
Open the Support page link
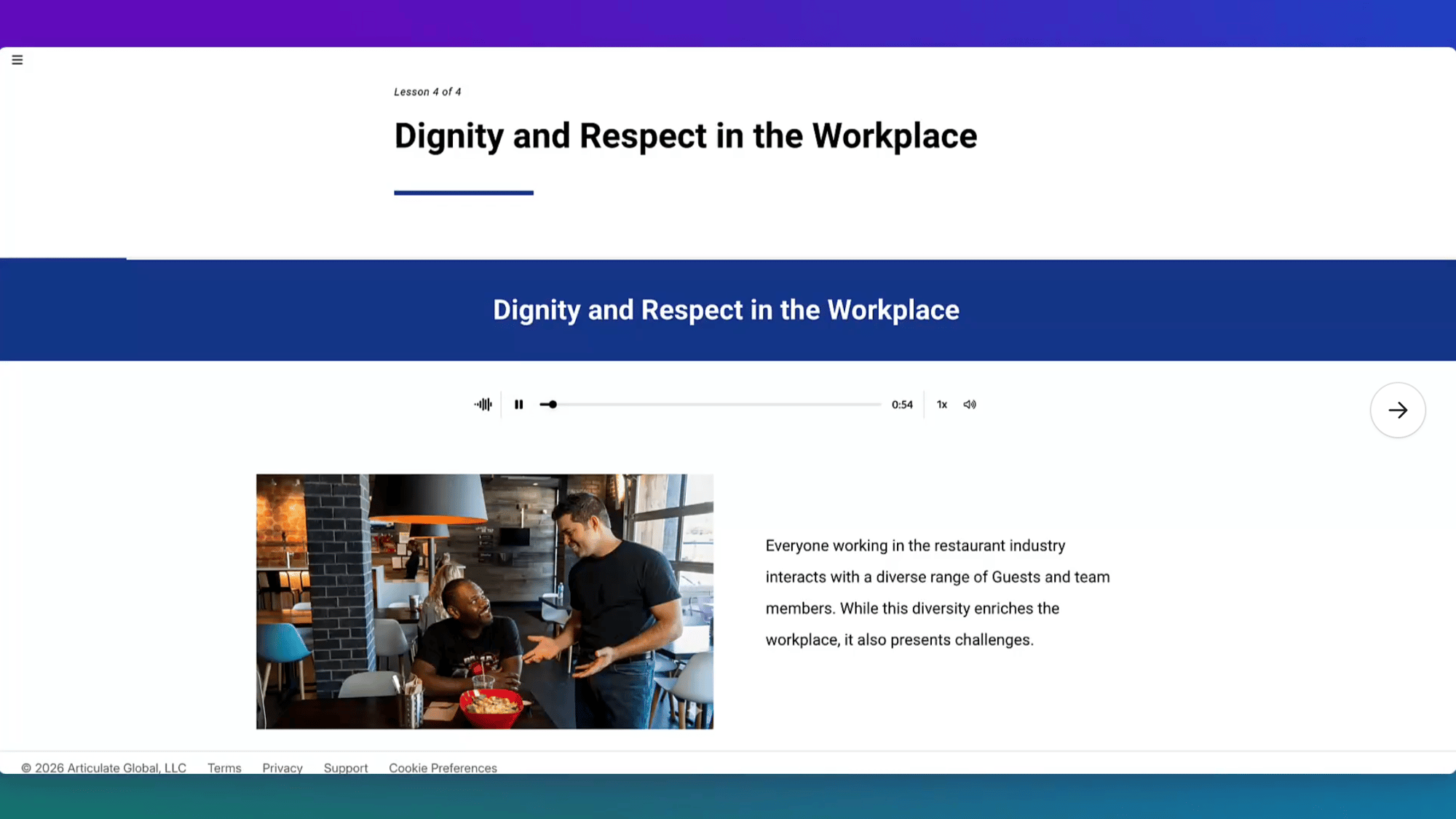click(345, 768)
